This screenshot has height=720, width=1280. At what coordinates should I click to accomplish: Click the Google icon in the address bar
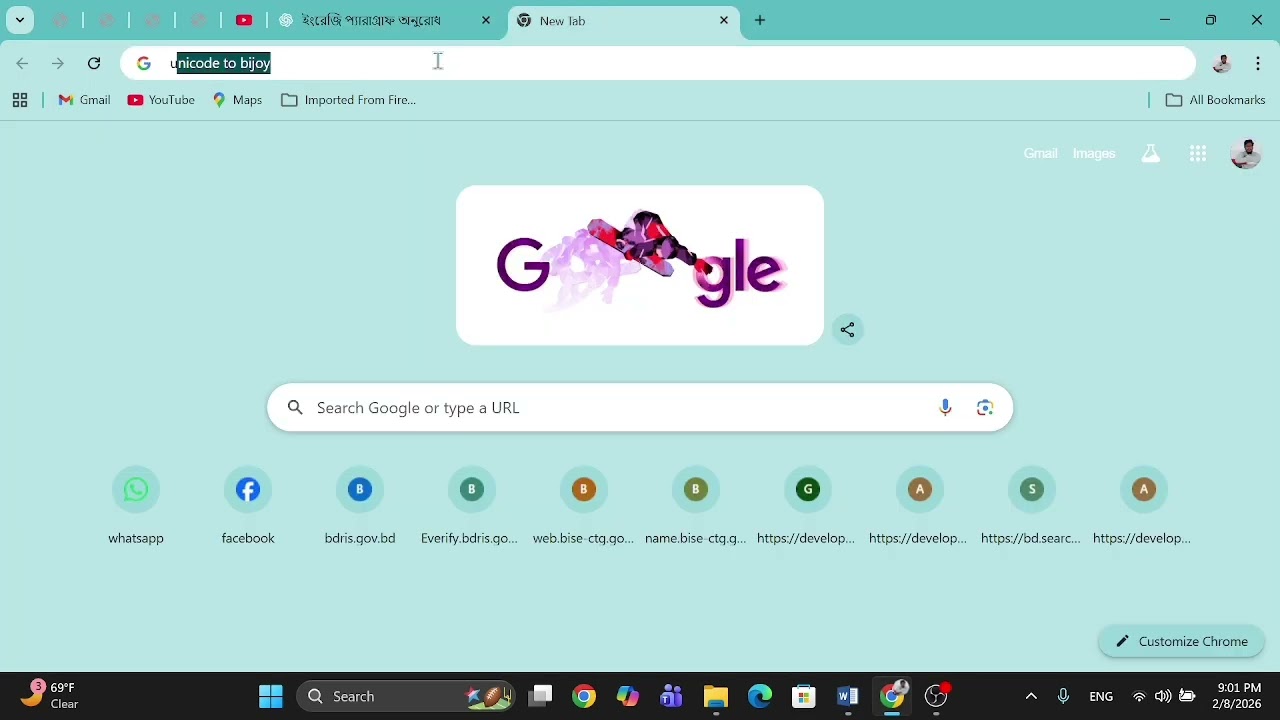tap(144, 64)
